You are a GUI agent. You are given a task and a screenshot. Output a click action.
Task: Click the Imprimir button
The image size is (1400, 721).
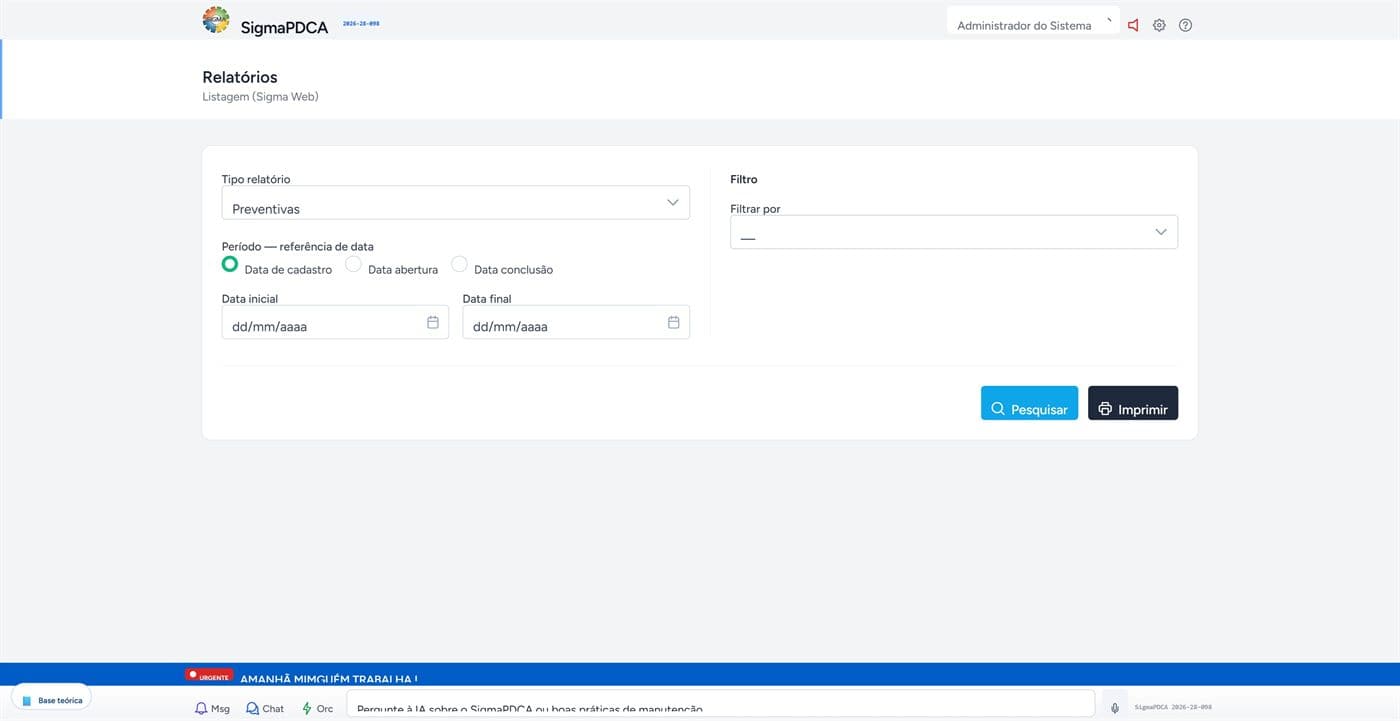(x=1133, y=403)
